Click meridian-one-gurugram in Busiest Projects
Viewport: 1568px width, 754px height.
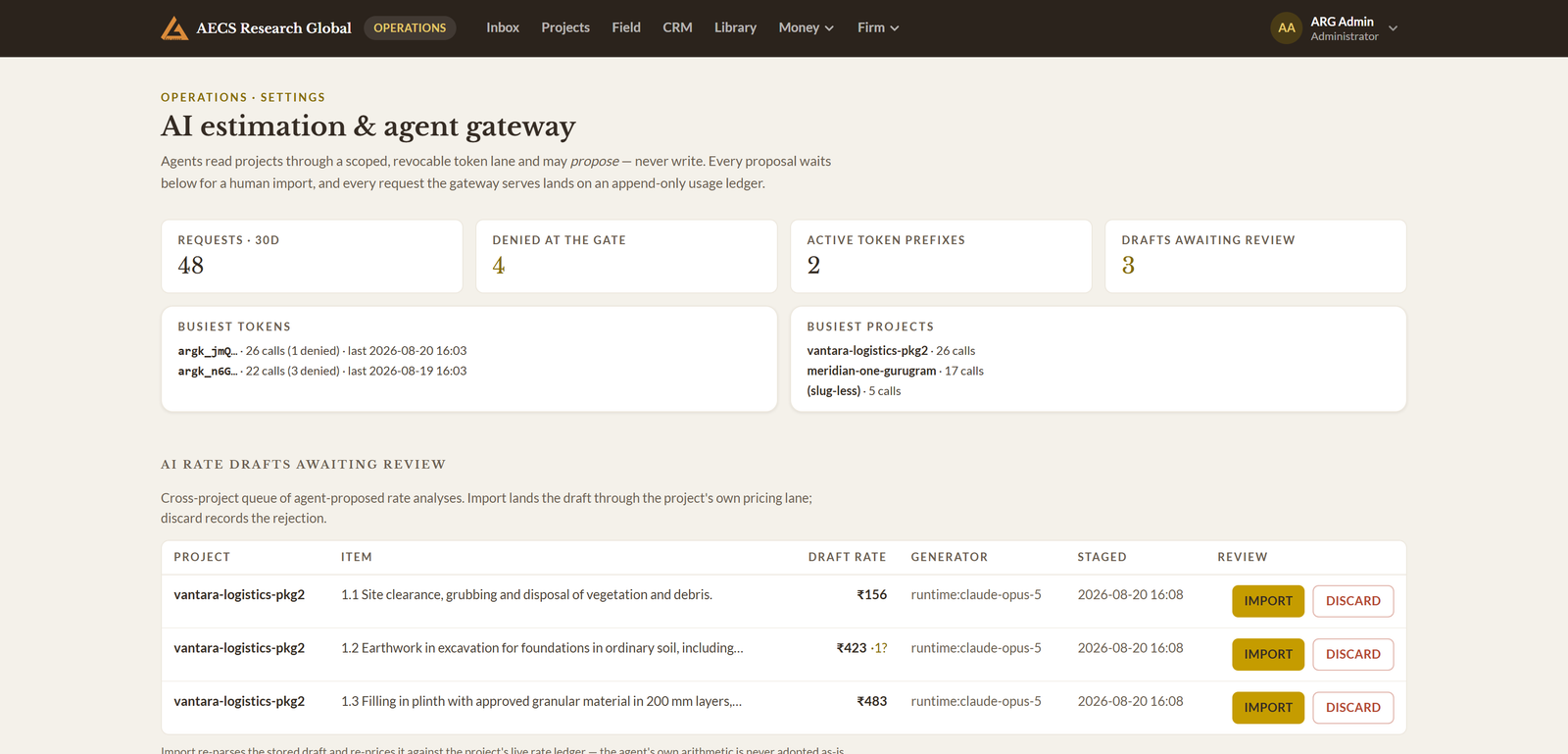click(871, 371)
